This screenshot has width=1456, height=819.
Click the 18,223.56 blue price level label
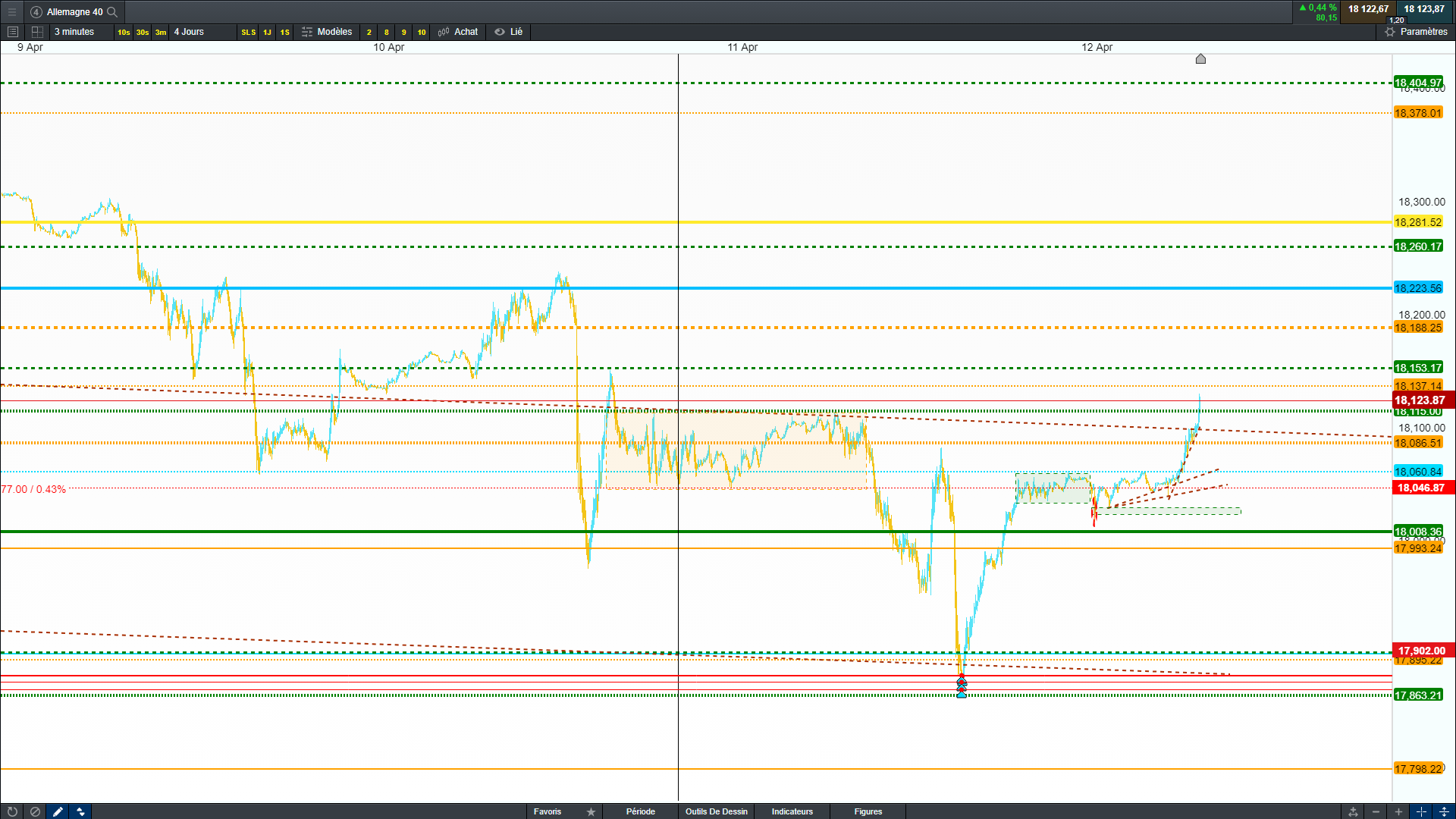point(1417,288)
